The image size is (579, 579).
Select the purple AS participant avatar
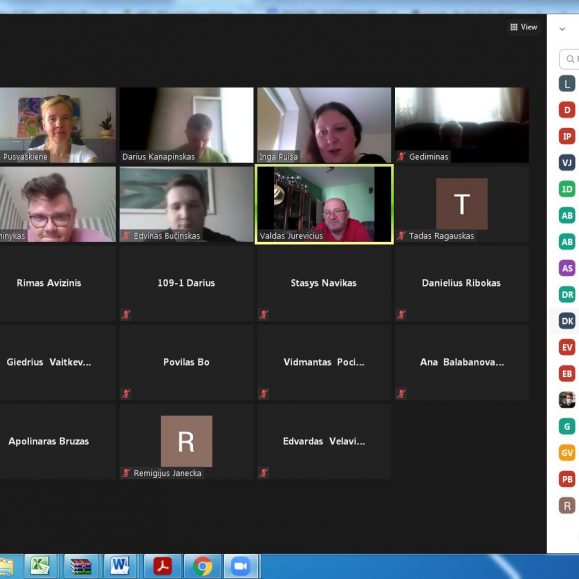567,268
